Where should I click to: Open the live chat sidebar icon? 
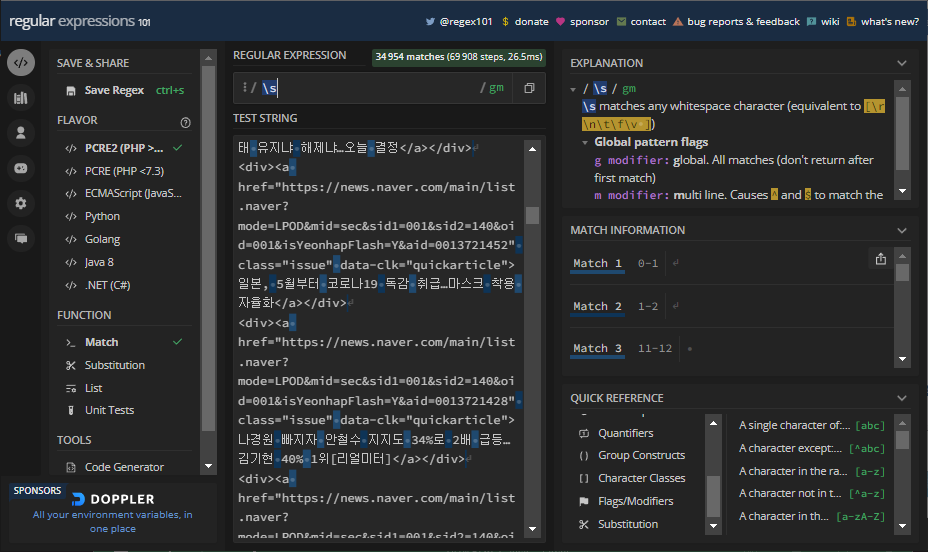point(21,238)
